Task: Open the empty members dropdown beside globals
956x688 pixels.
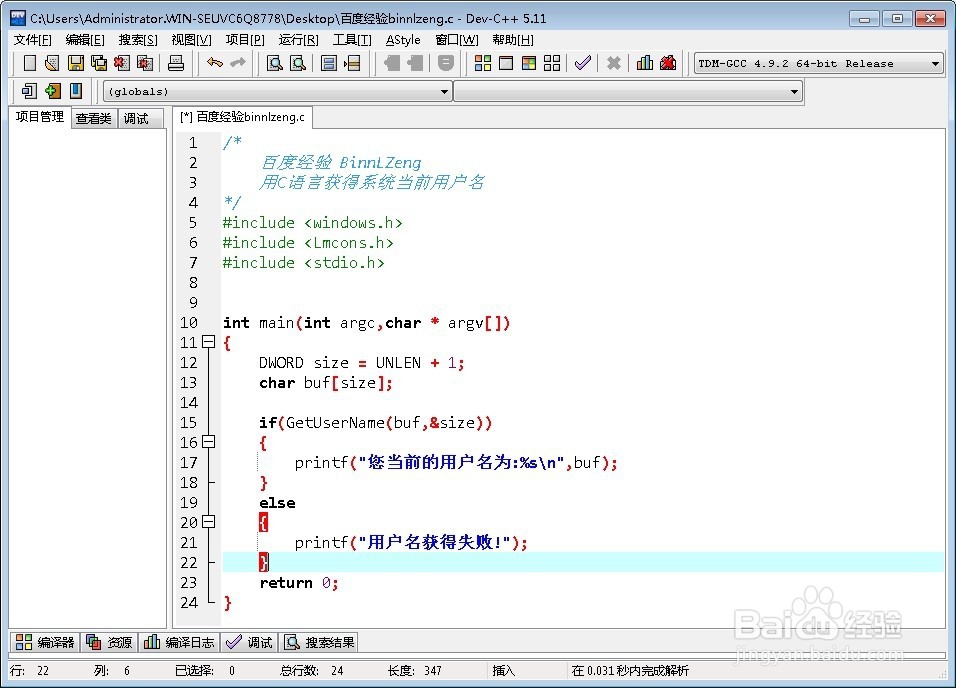Action: click(627, 91)
